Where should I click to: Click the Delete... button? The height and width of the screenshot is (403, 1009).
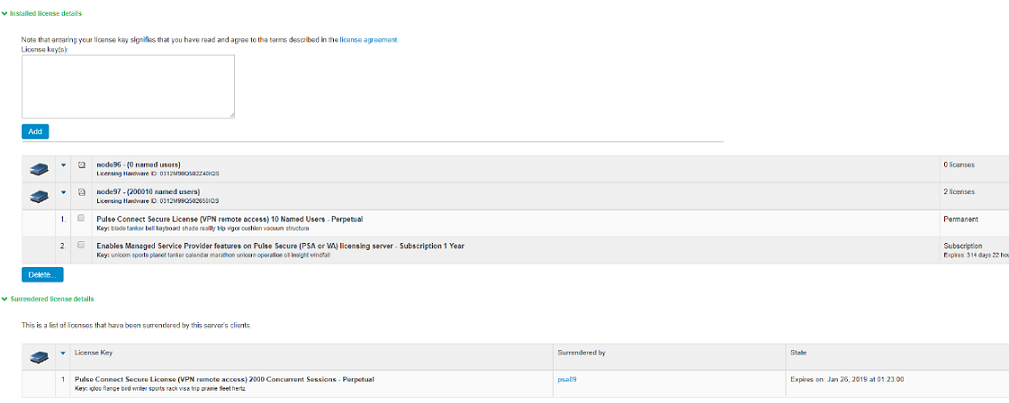(x=43, y=274)
